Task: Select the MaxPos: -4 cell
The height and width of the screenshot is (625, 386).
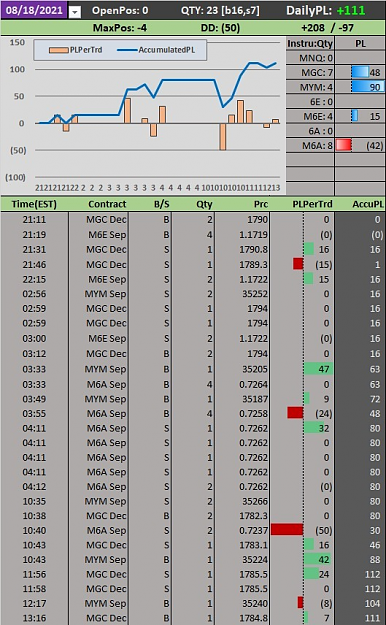Action: click(x=120, y=28)
